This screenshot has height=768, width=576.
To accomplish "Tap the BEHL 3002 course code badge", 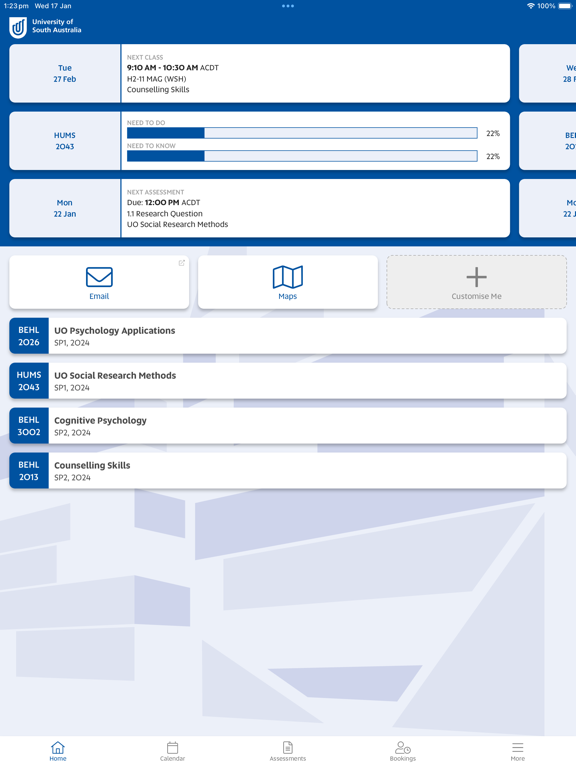I will pyautogui.click(x=29, y=426).
